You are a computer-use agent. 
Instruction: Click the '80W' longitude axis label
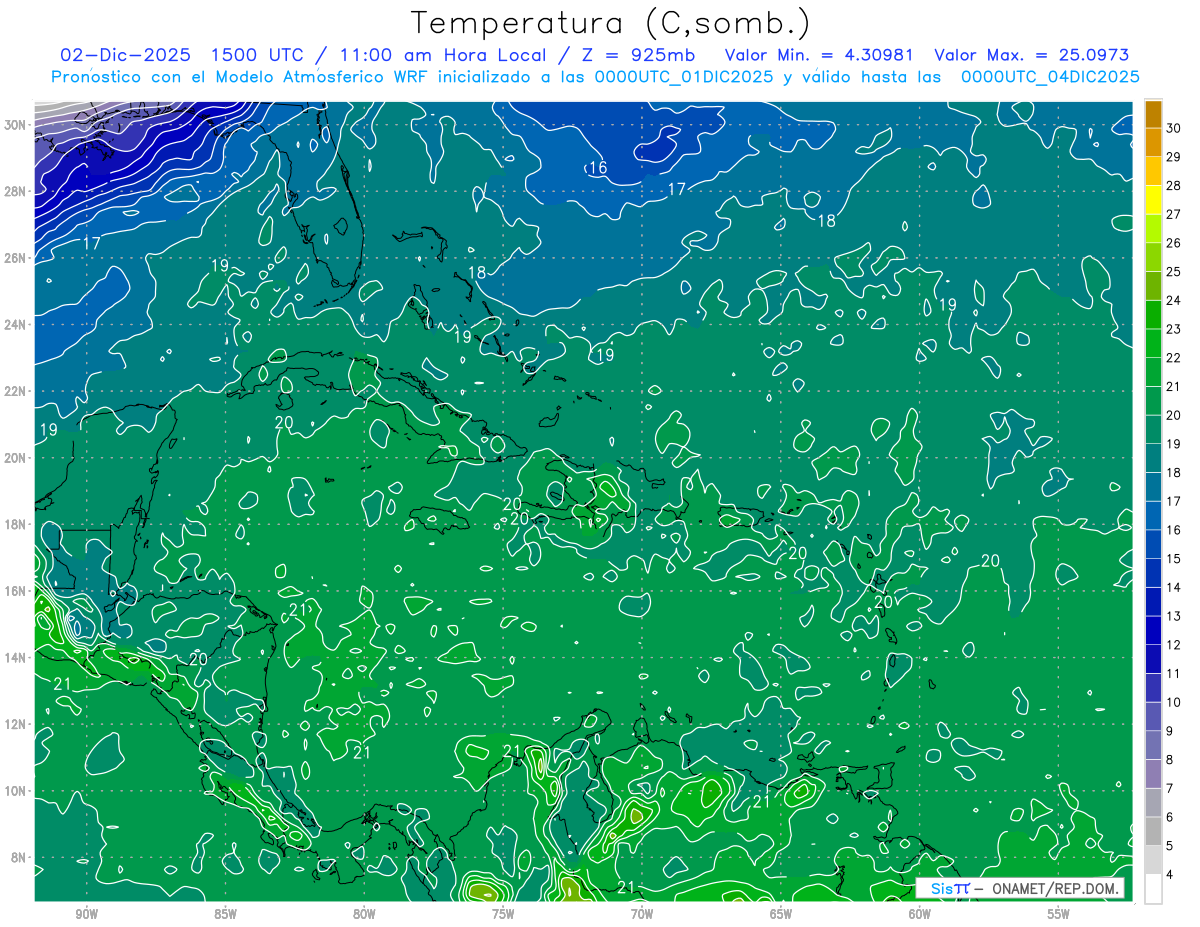[364, 914]
